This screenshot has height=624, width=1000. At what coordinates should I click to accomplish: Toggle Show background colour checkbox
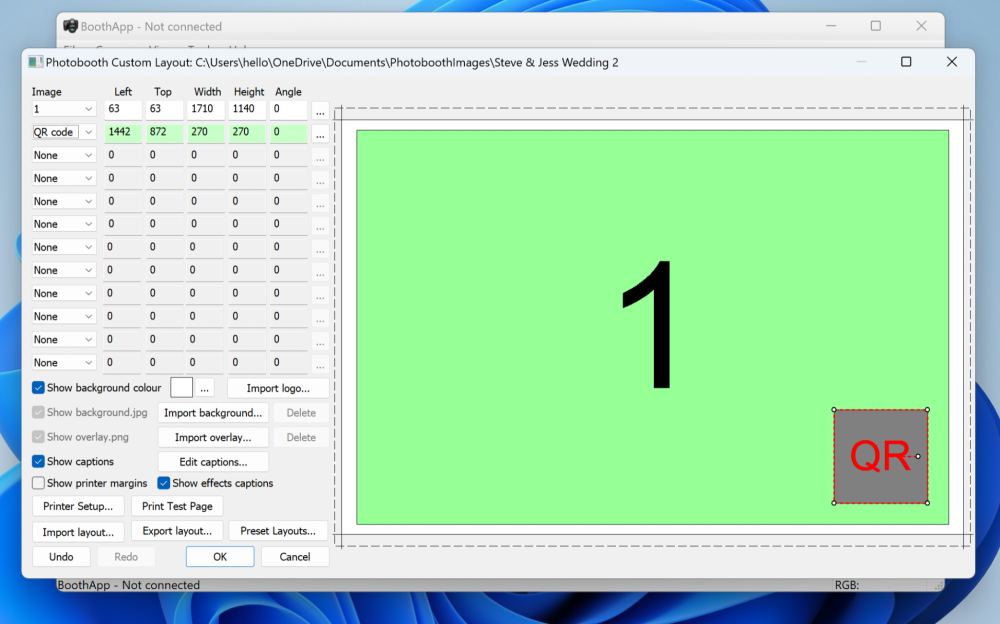pyautogui.click(x=38, y=388)
